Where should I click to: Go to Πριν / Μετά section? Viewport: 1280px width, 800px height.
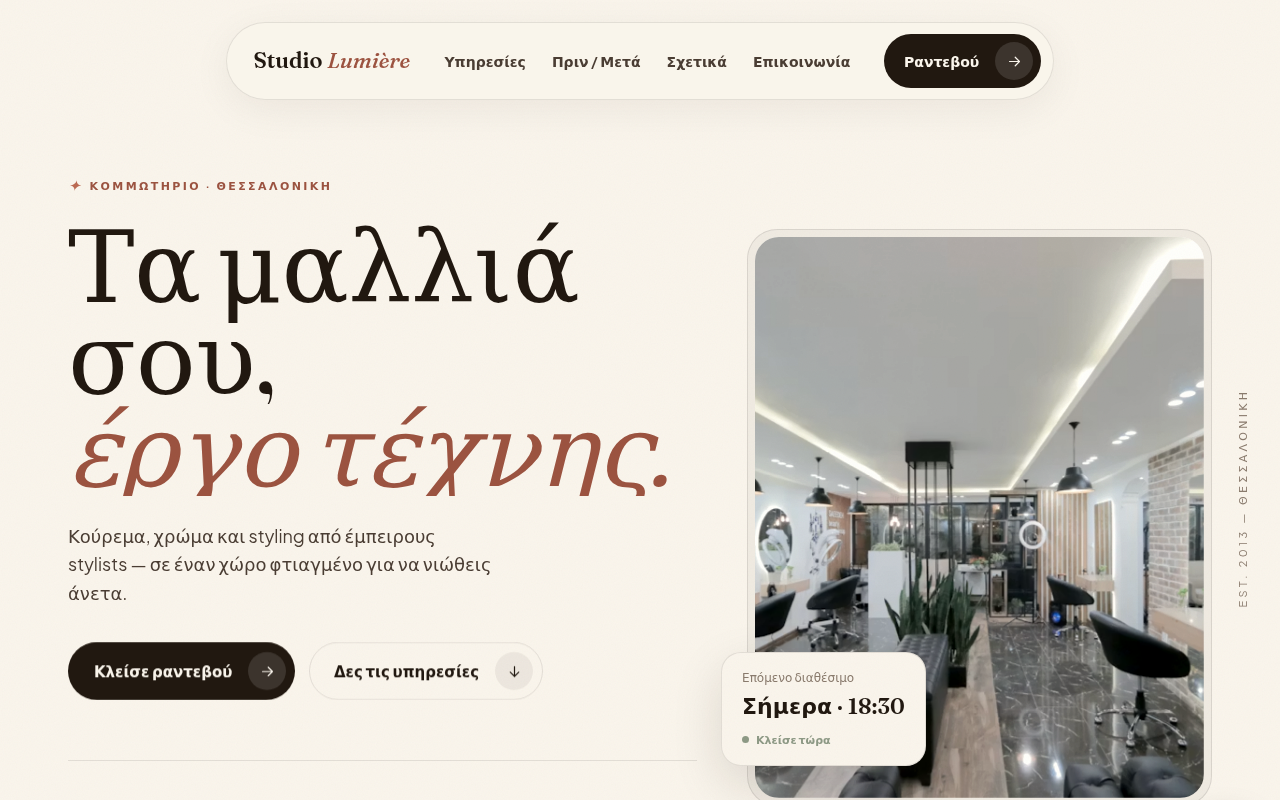596,62
